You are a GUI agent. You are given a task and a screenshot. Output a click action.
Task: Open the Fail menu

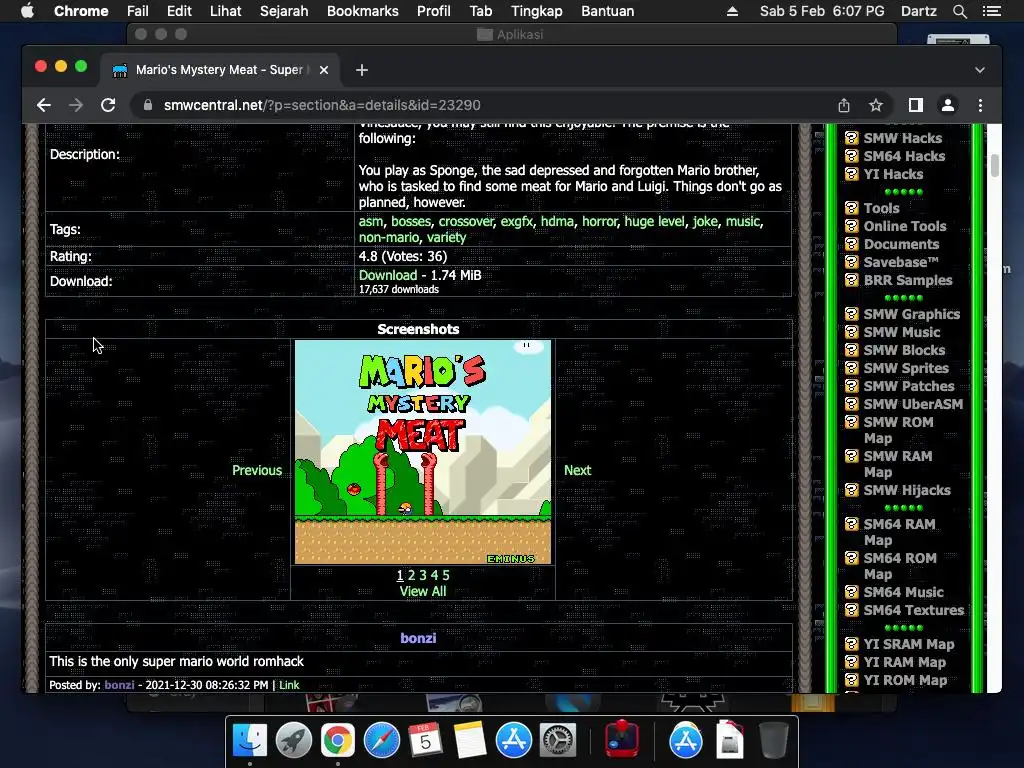tap(137, 11)
